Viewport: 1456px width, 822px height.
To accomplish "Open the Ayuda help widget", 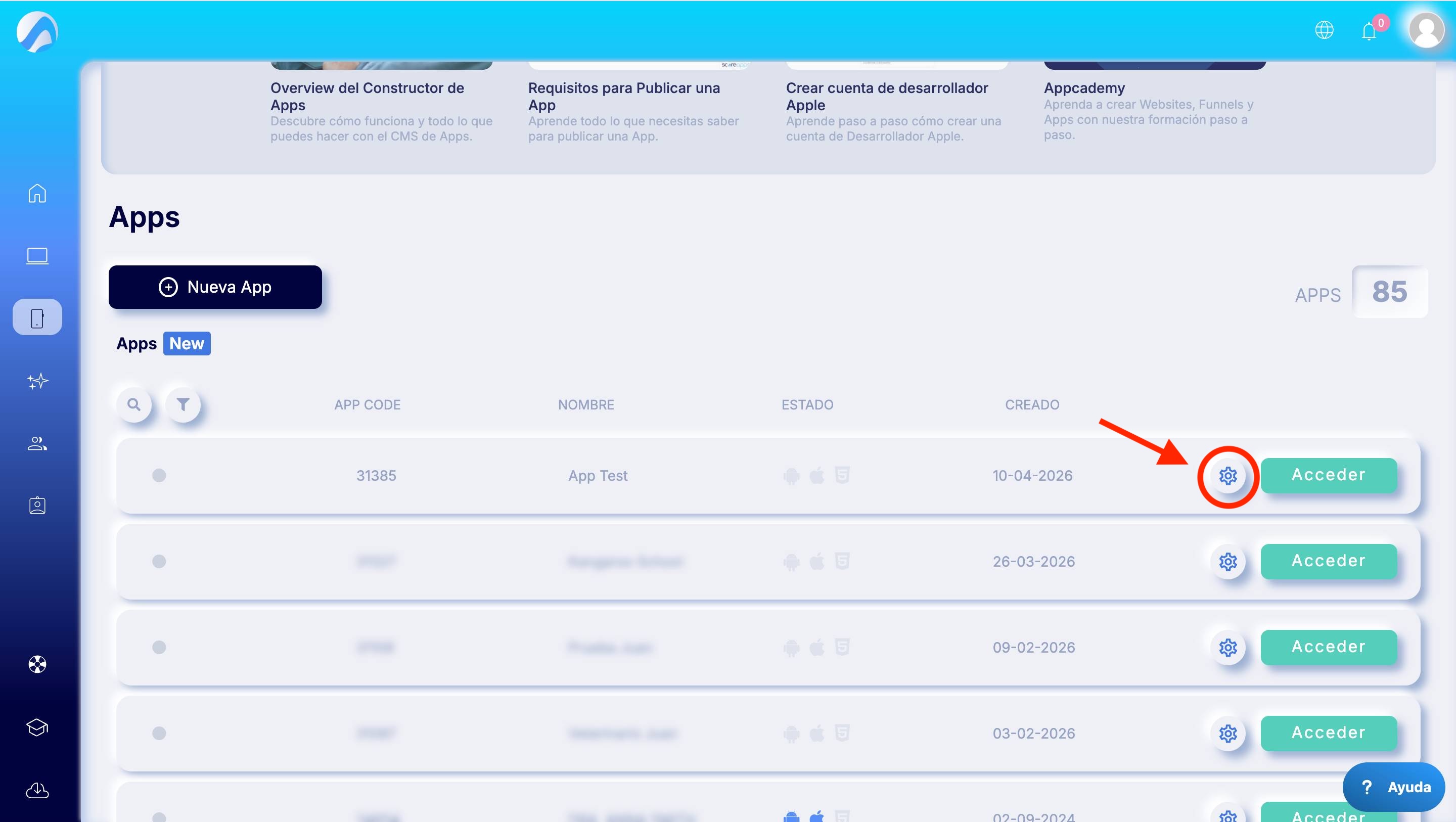I will pos(1394,787).
